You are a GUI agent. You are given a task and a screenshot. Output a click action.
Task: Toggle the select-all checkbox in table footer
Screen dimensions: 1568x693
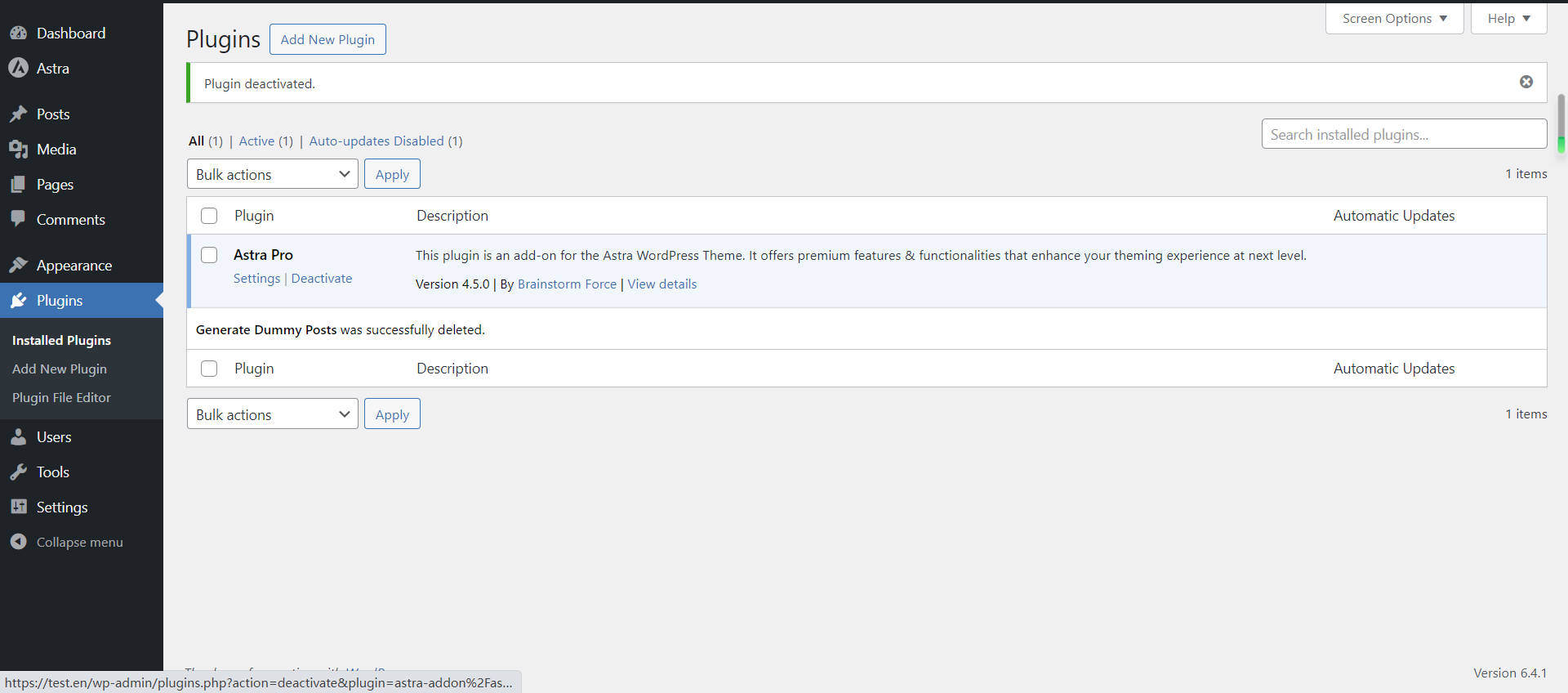click(x=209, y=369)
